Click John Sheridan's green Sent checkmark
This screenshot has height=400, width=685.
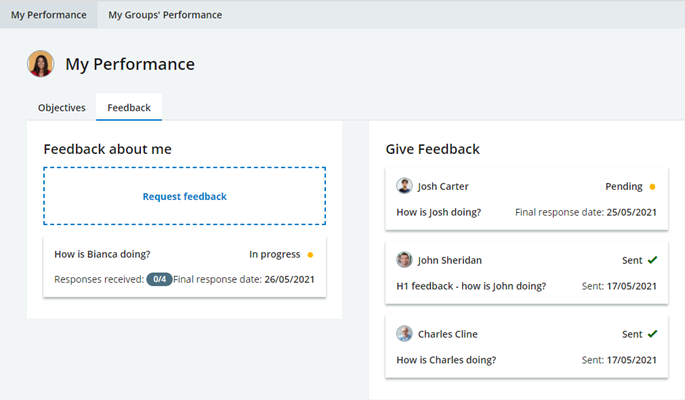652,260
